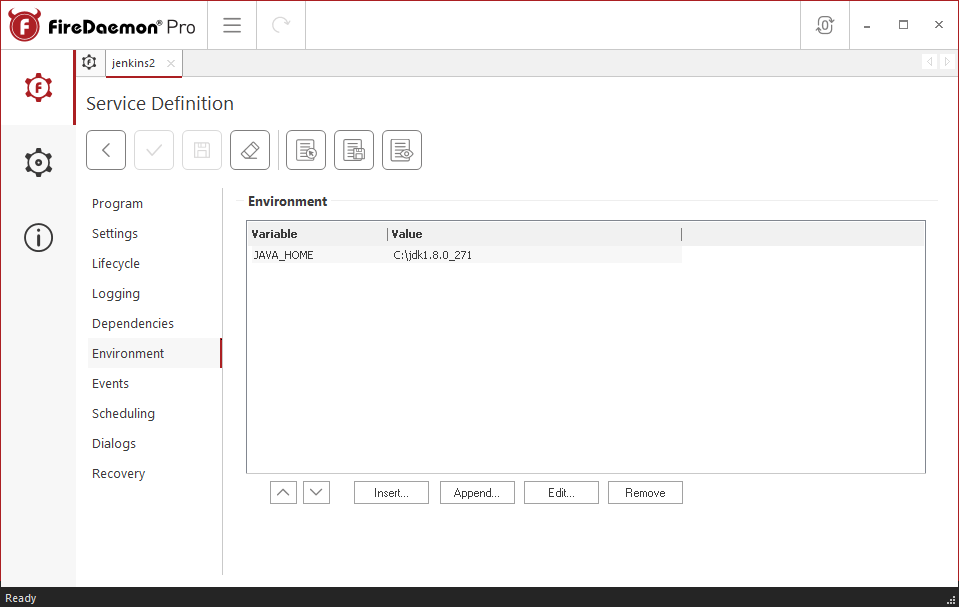Click the tab scroll left arrow
Image resolution: width=959 pixels, height=607 pixels.
click(929, 62)
